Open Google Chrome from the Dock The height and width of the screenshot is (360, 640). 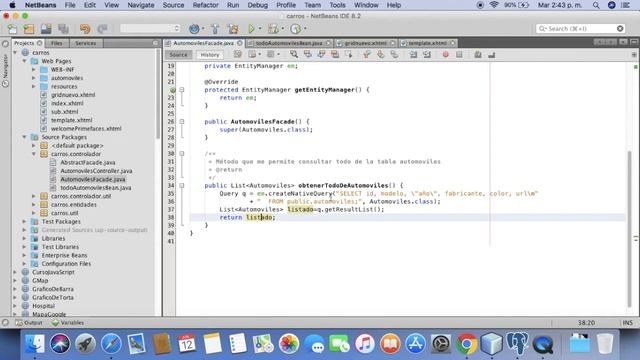467,344
